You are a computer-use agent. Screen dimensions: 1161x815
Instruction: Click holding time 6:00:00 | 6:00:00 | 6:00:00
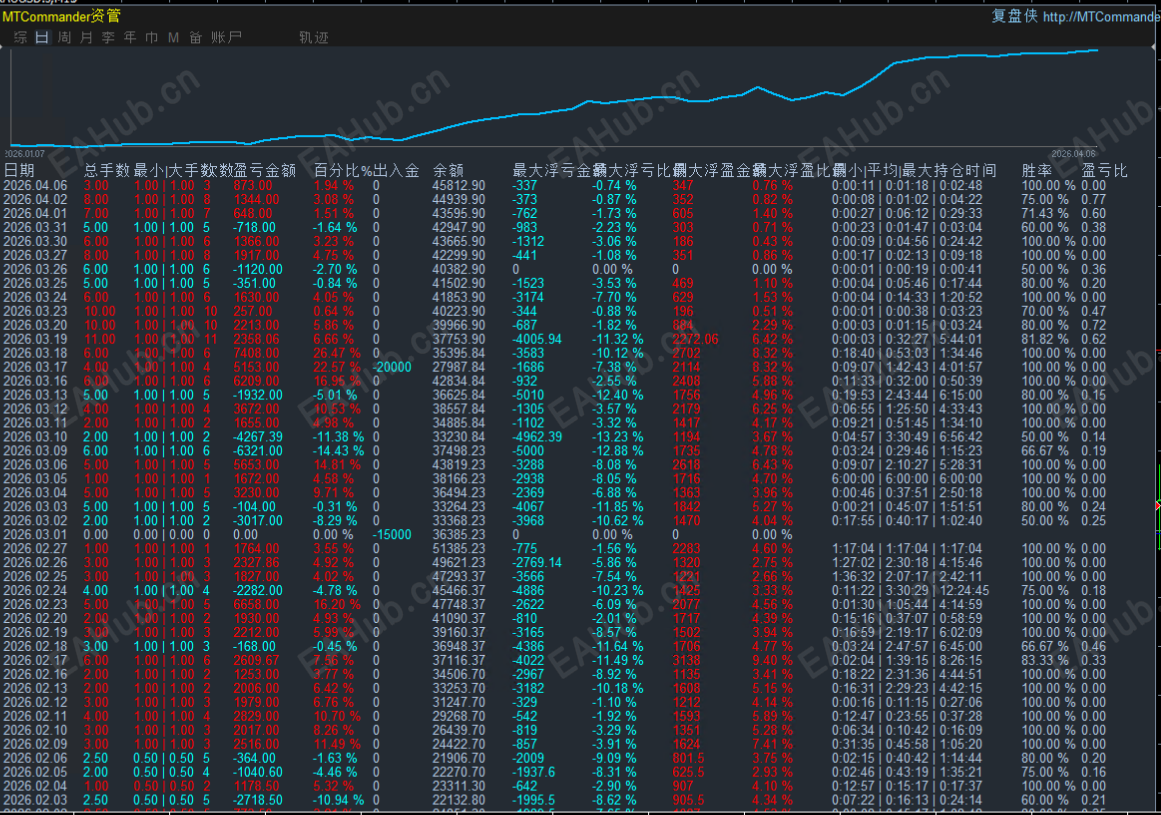click(907, 479)
